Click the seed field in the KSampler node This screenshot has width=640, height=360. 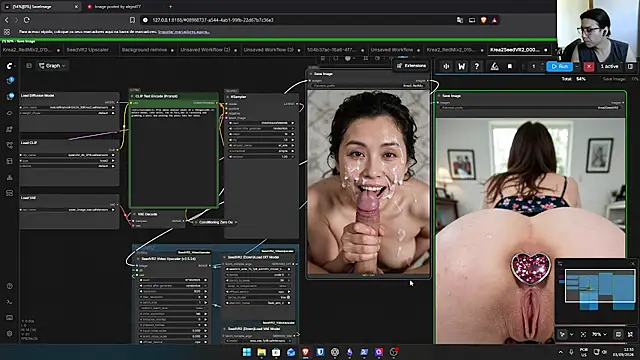pyautogui.click(x=261, y=123)
